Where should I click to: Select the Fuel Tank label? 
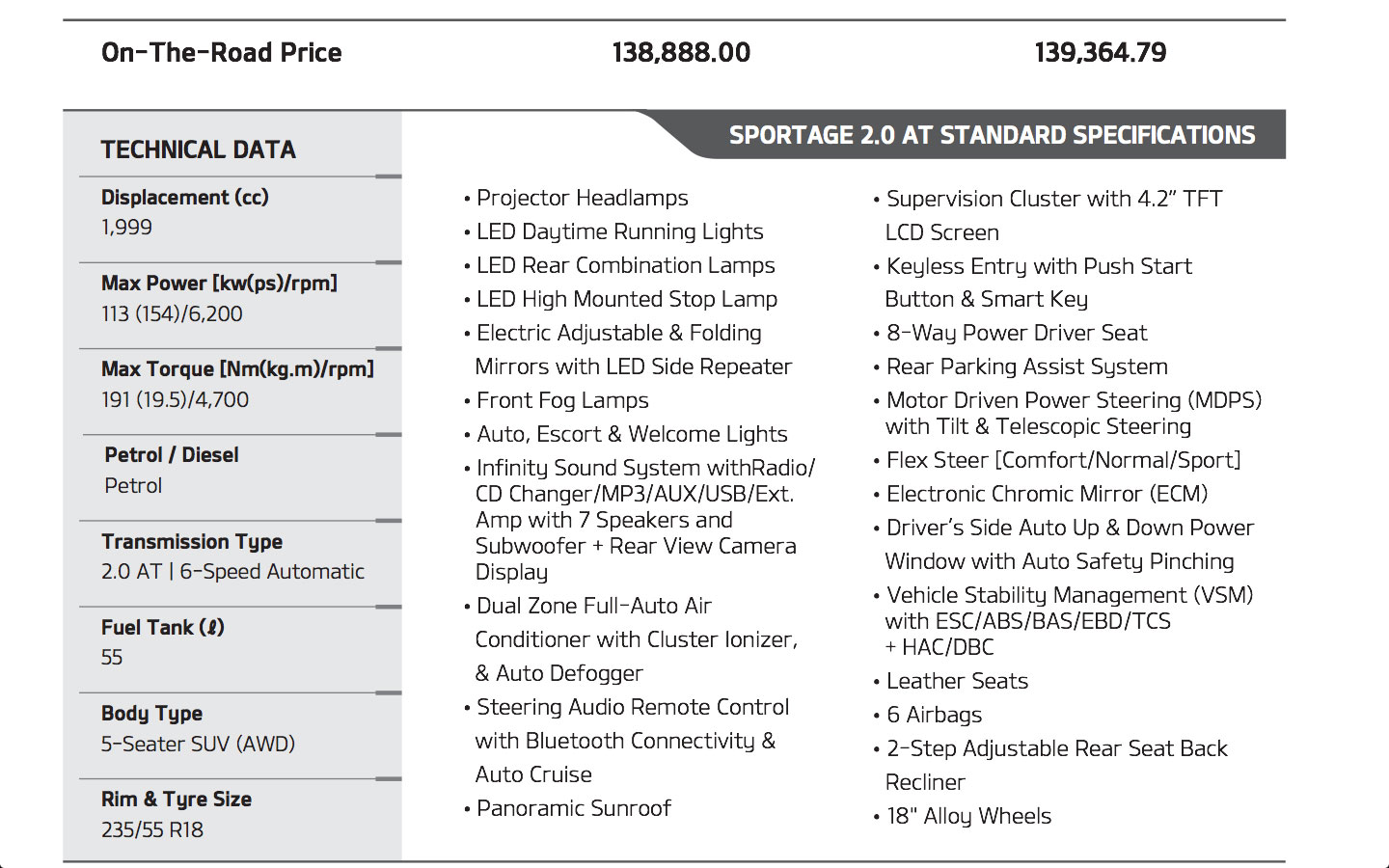point(162,627)
